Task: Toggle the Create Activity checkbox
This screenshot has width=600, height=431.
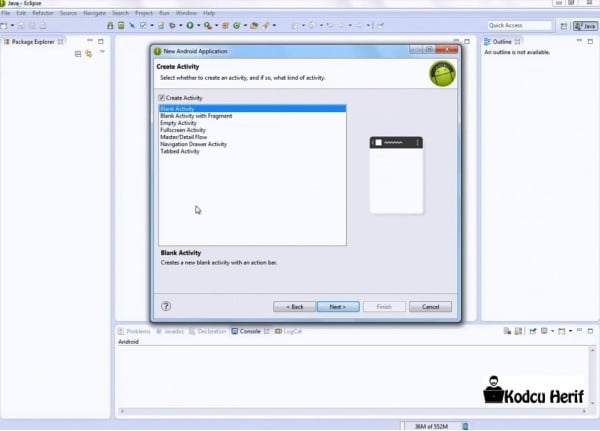Action: pos(161,98)
